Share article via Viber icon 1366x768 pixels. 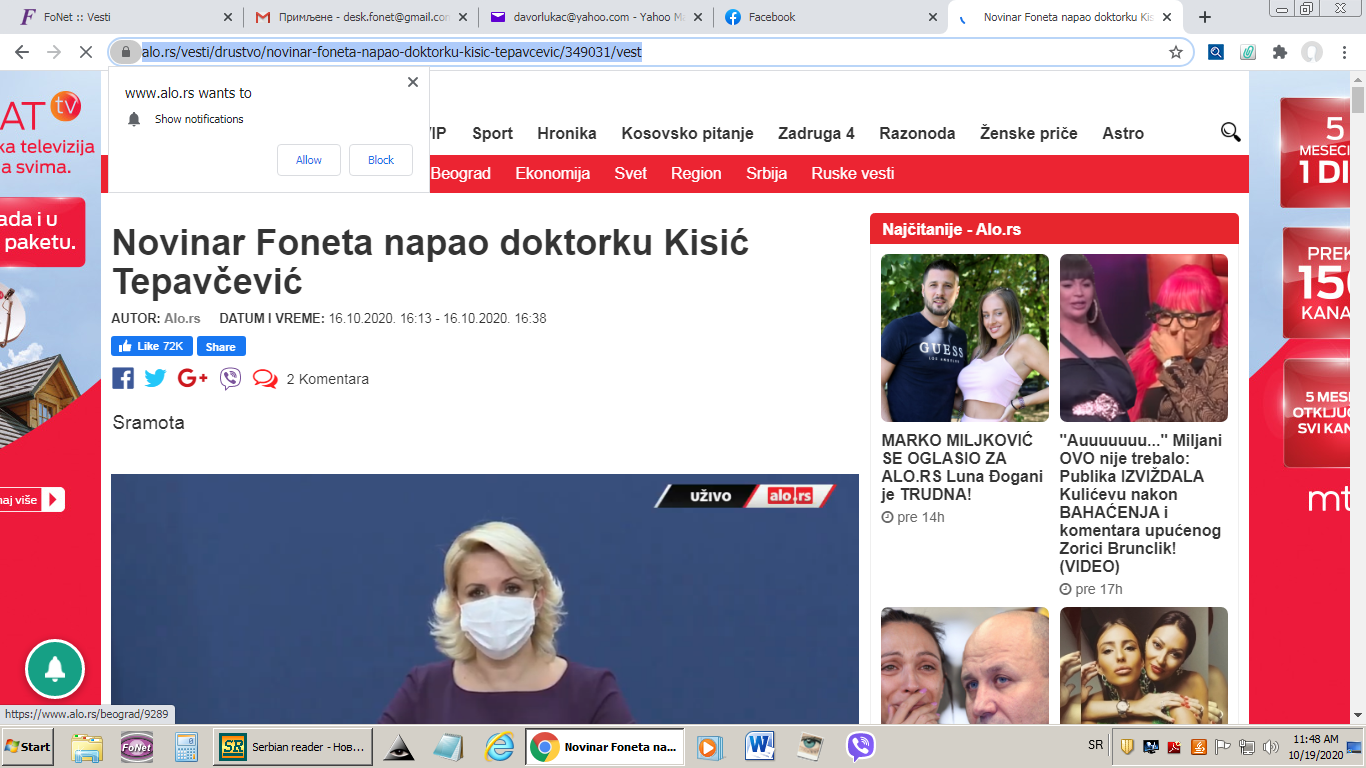(231, 379)
